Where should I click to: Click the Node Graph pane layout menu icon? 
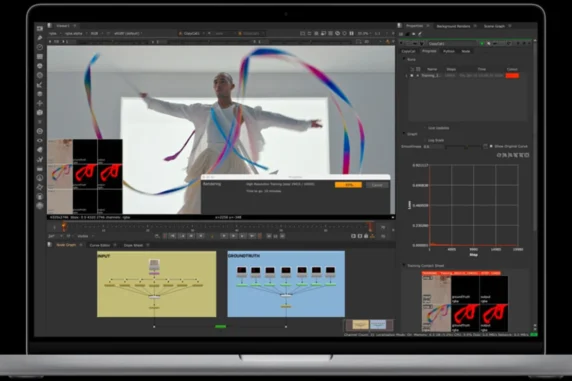pos(50,245)
